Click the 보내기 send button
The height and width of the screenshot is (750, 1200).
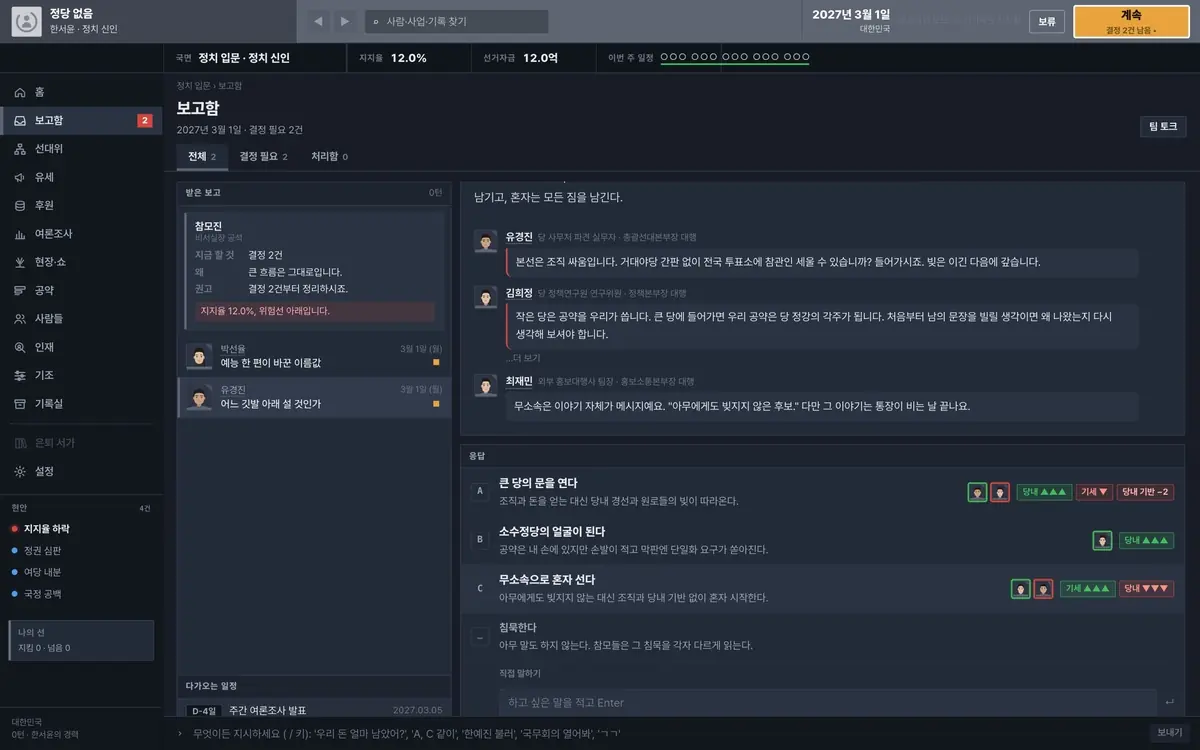[x=1168, y=733]
